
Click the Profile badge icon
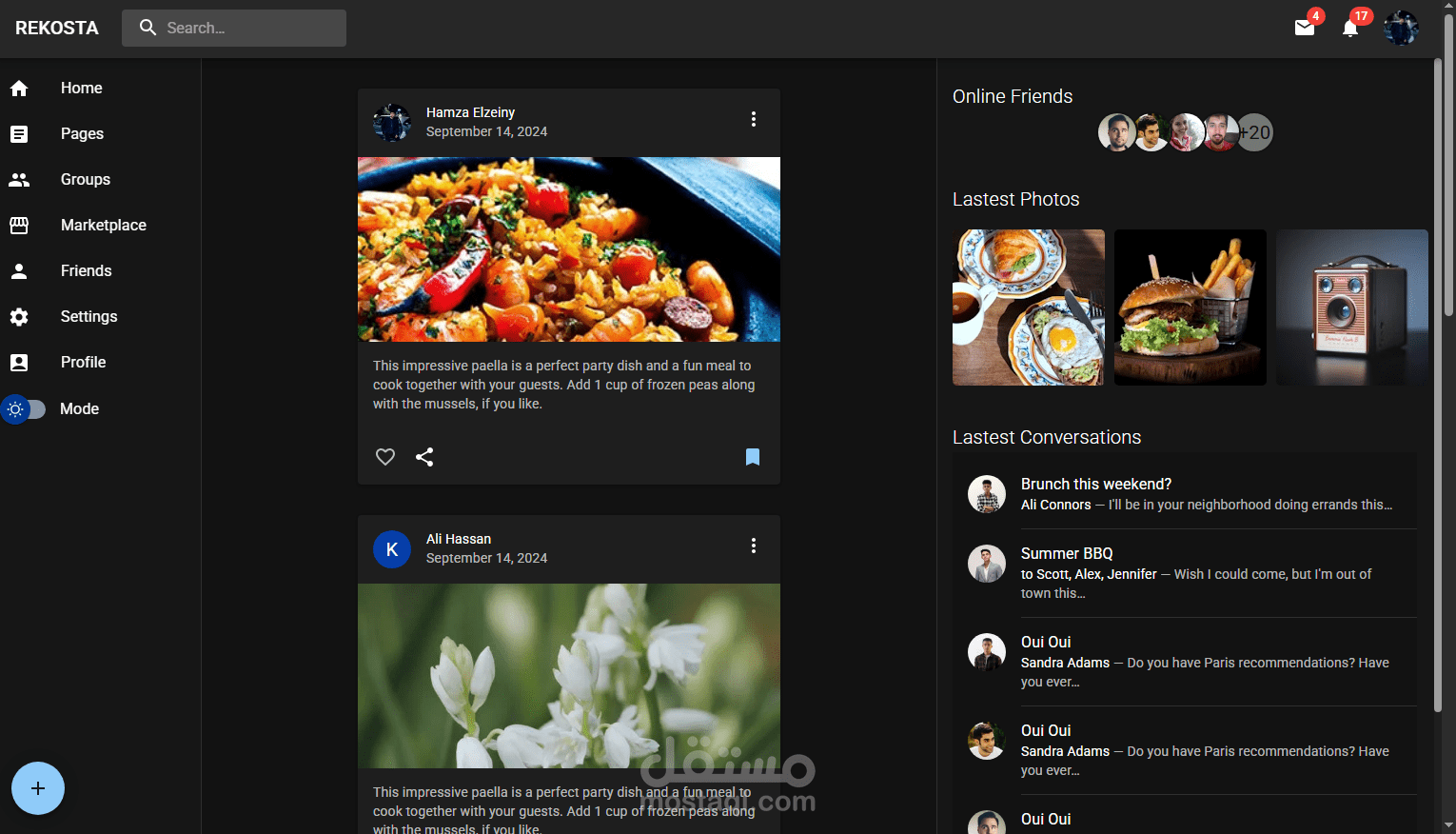pyautogui.click(x=19, y=363)
